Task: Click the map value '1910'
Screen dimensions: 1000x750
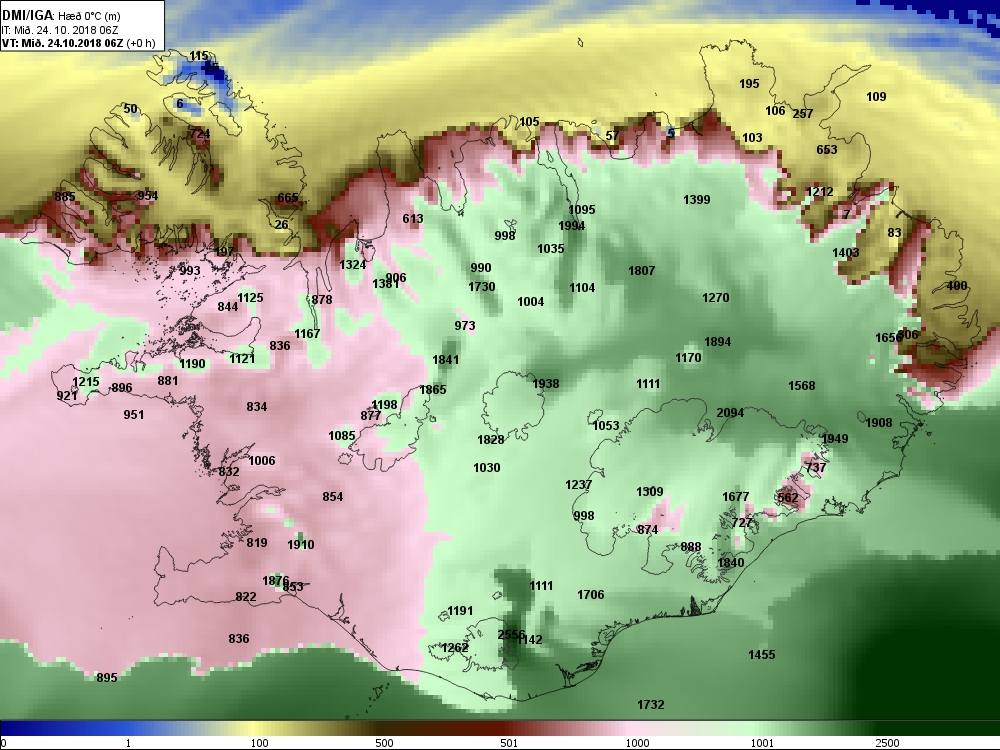Action: [300, 544]
